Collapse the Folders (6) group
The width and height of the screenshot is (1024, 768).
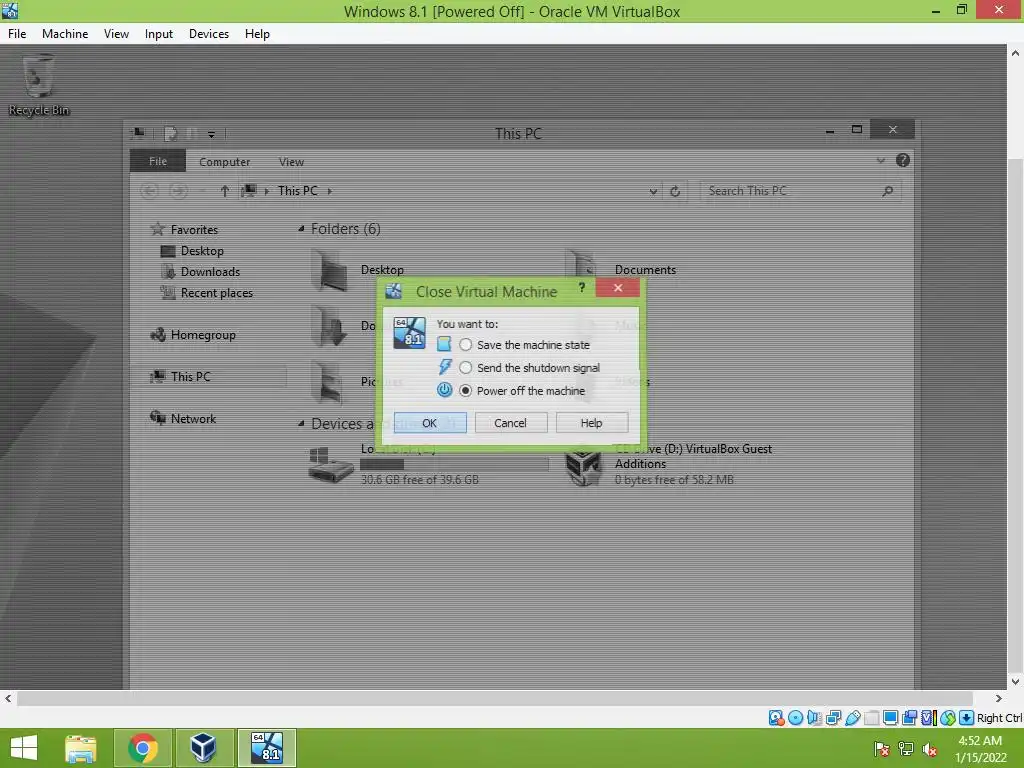[x=301, y=229]
